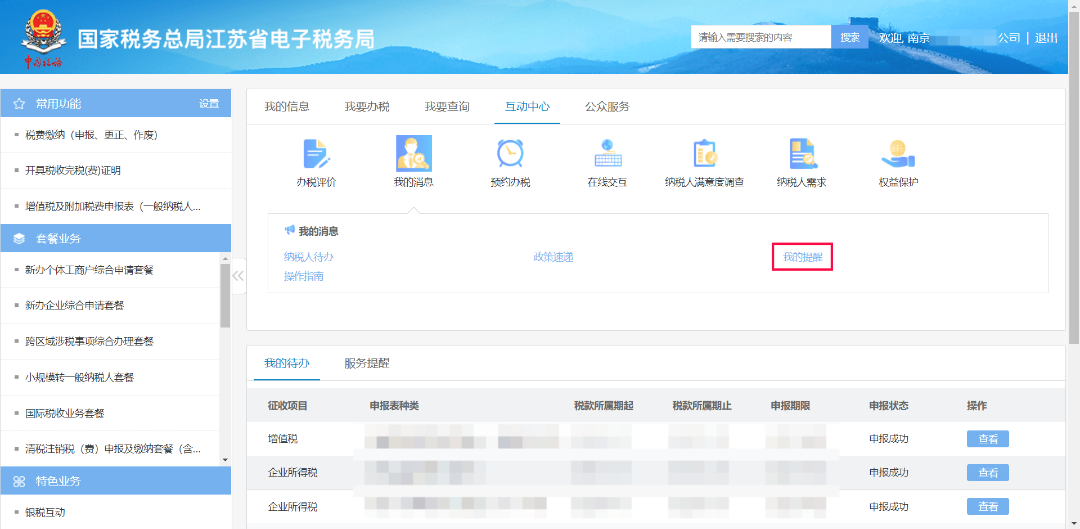Open 设置 in 常用功能 header
This screenshot has height=529, width=1080.
coord(208,104)
